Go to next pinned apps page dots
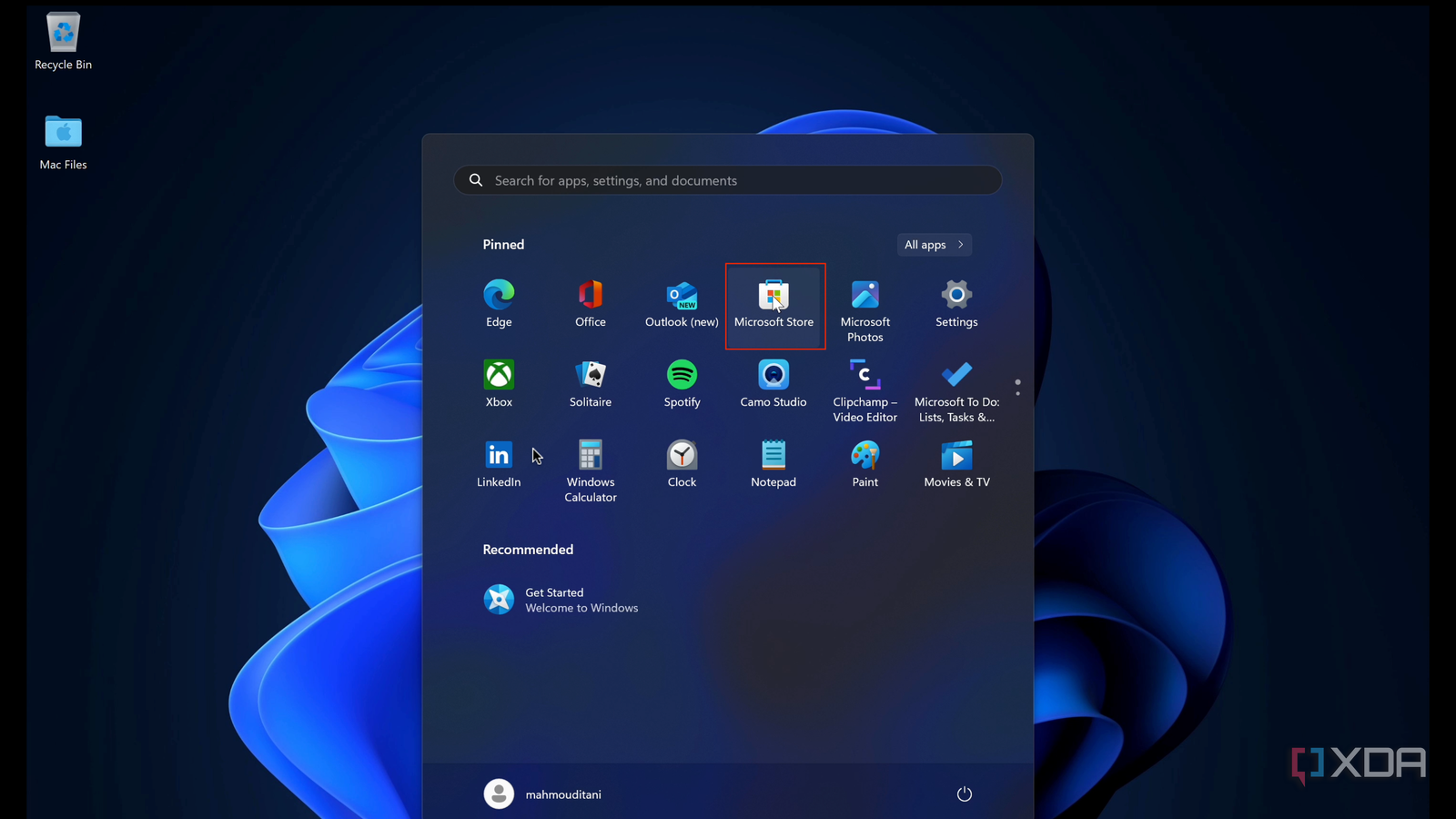1456x819 pixels. [x=1017, y=388]
